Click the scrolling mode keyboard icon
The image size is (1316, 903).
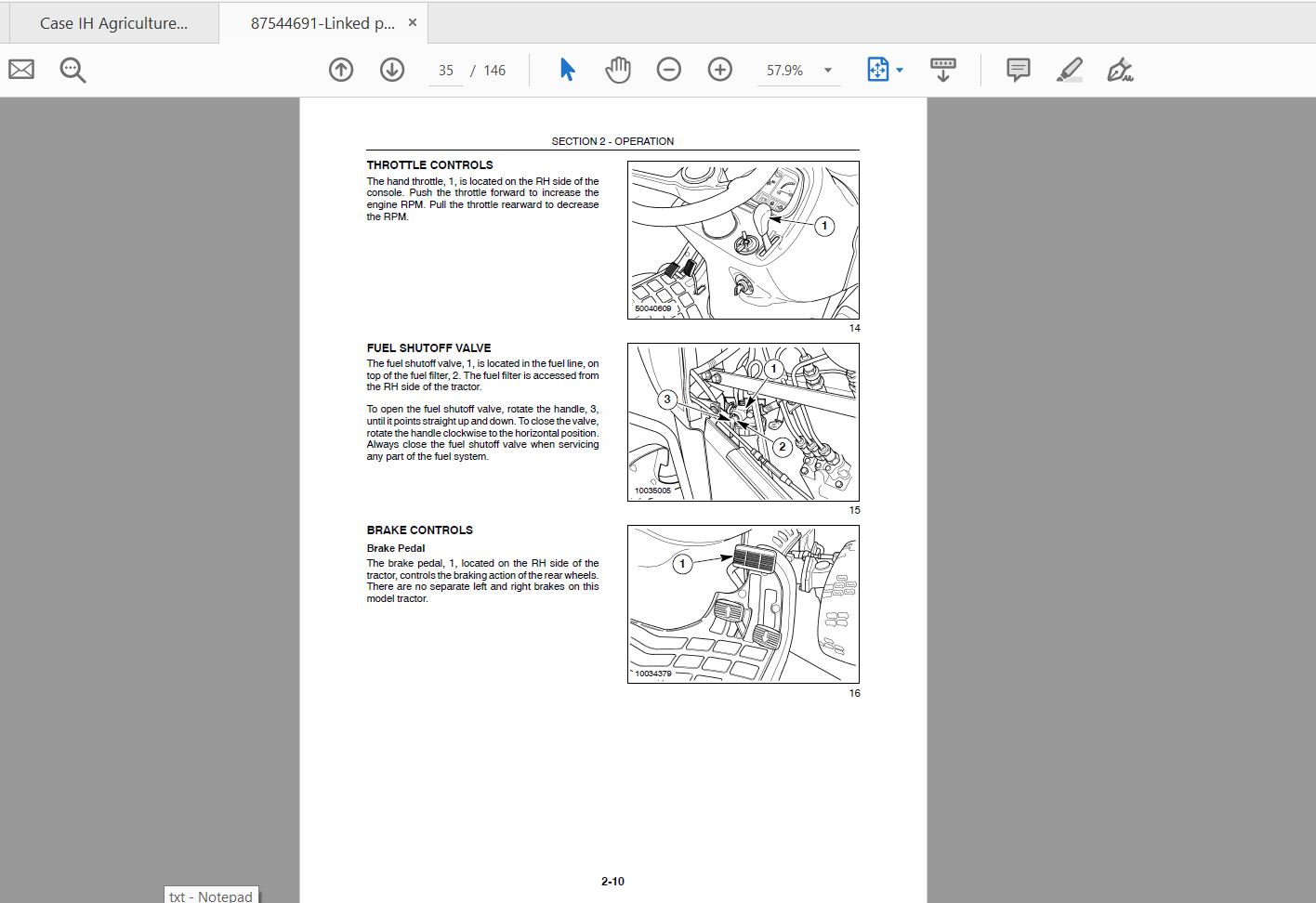pos(943,70)
